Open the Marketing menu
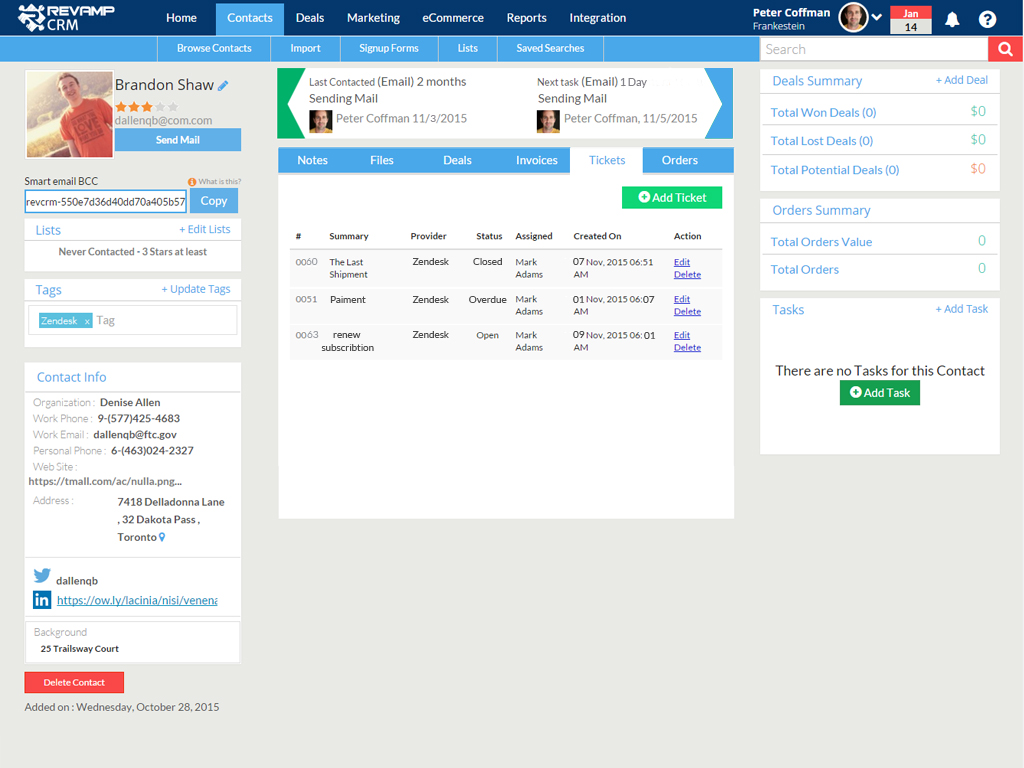 coord(373,18)
